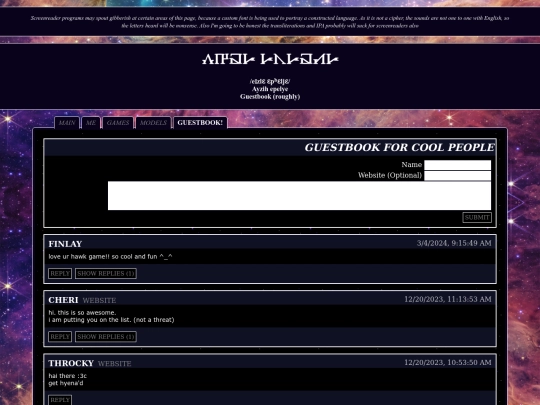Click the guestbook message text area

(x=299, y=196)
